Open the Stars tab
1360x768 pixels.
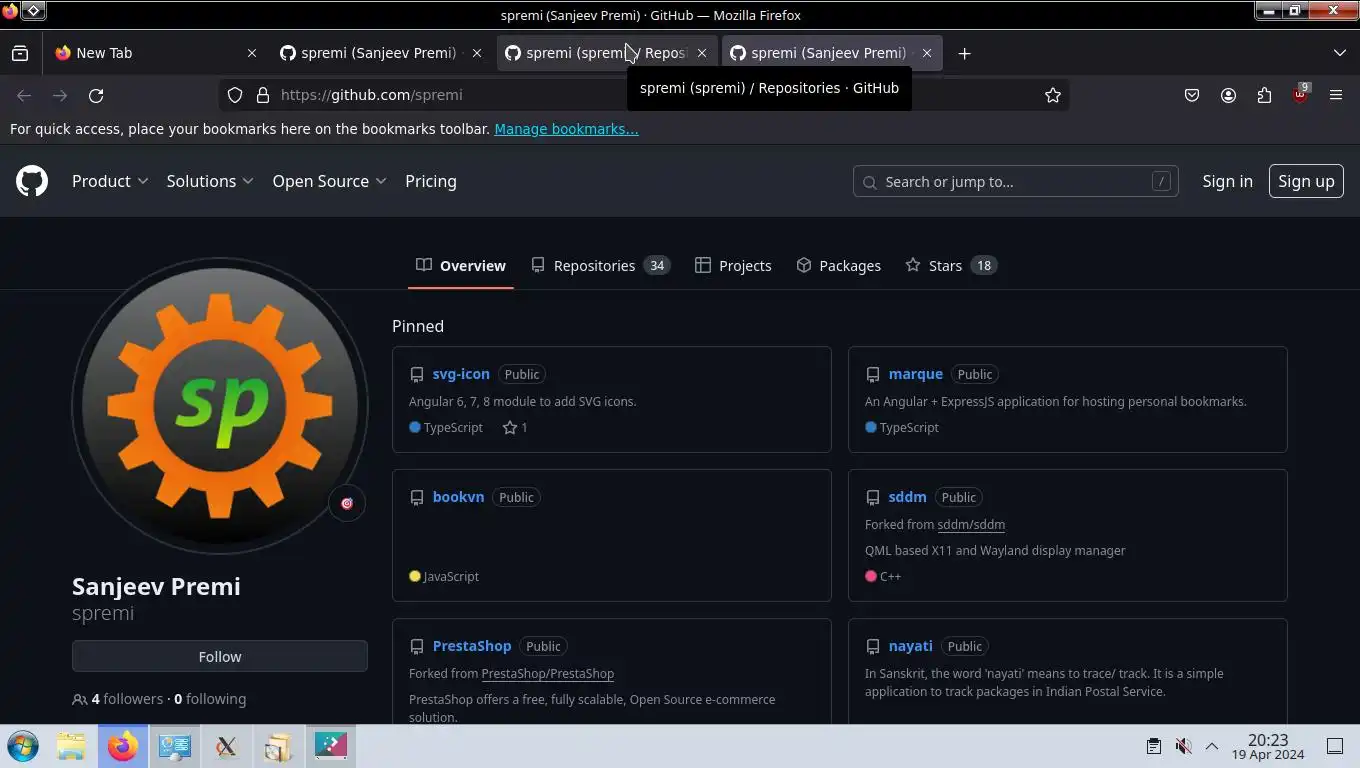[951, 265]
